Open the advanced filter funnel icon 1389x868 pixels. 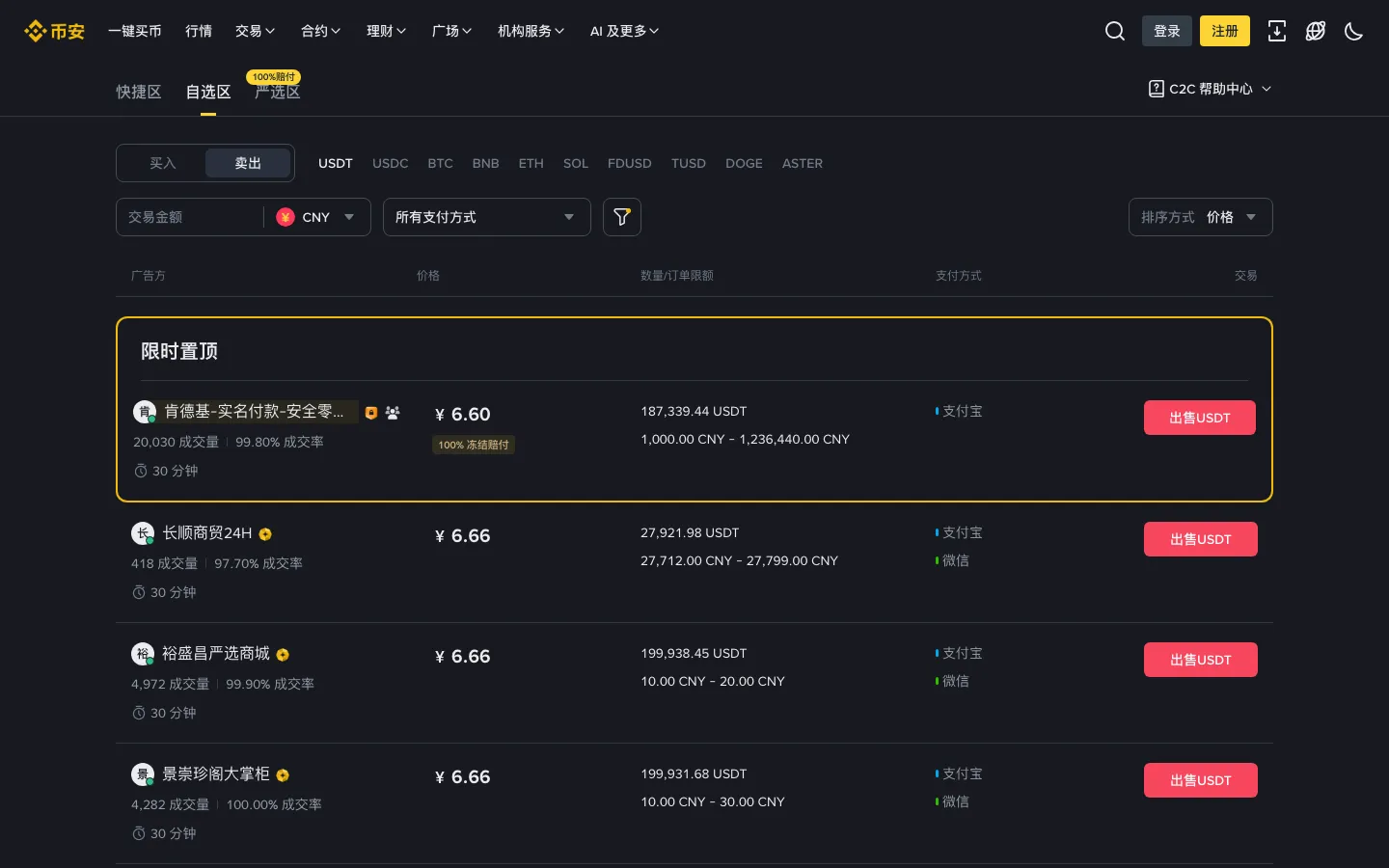tap(622, 217)
